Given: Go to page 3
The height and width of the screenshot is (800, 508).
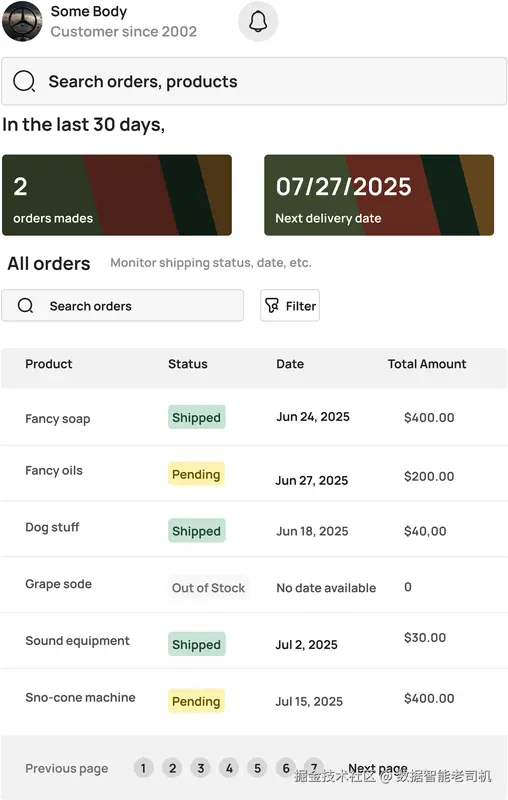Looking at the screenshot, I should coord(200,768).
